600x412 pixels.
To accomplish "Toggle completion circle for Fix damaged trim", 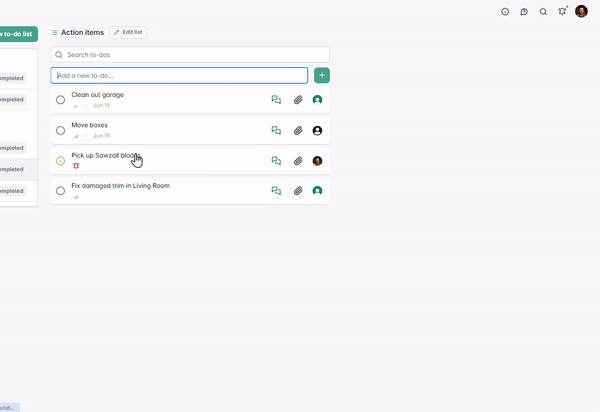I will click(x=61, y=191).
